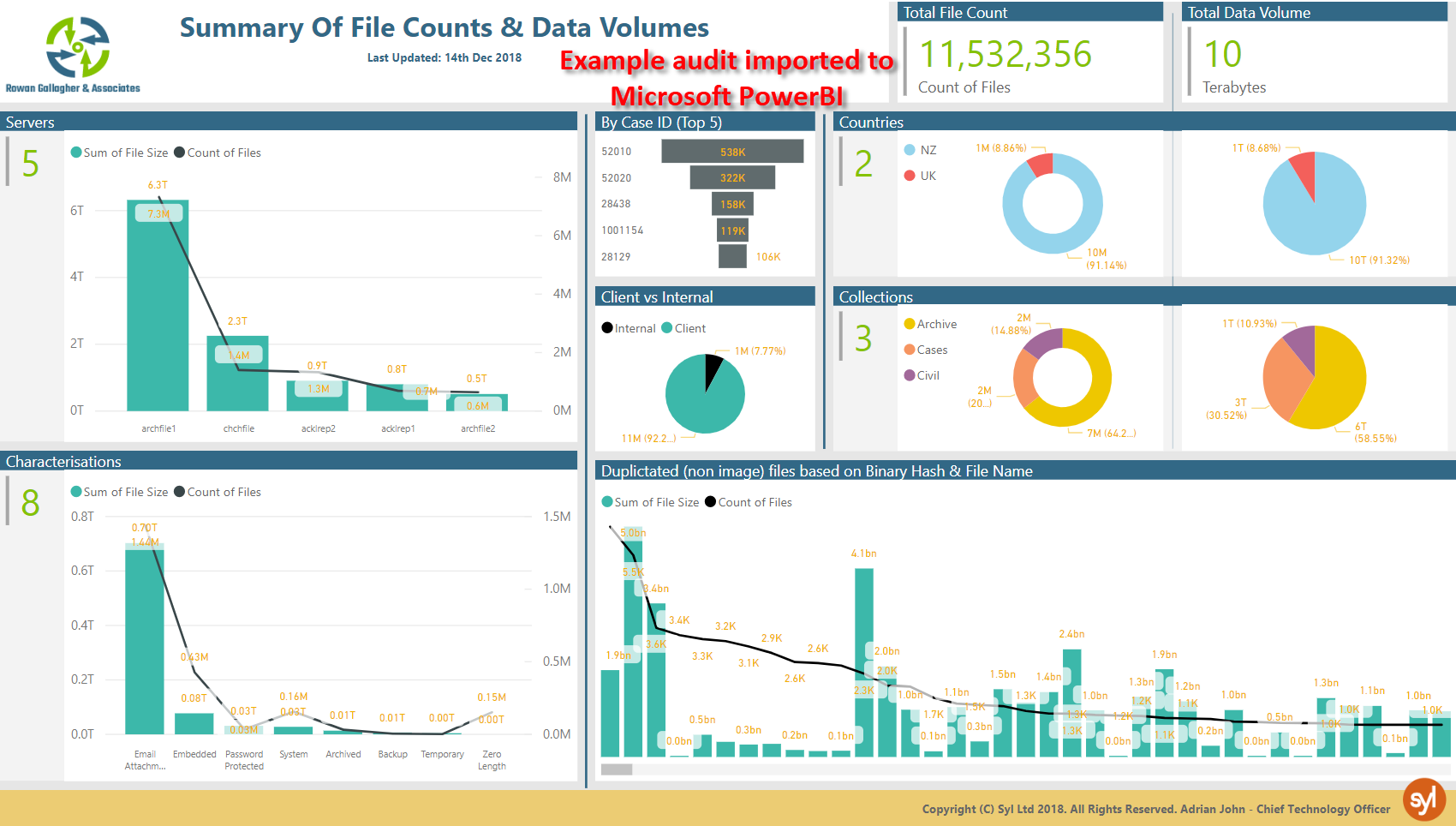Viewport: 1456px width, 826px height.
Task: Click the Total File Count card value 11,532,356
Action: pyautogui.click(x=1005, y=55)
